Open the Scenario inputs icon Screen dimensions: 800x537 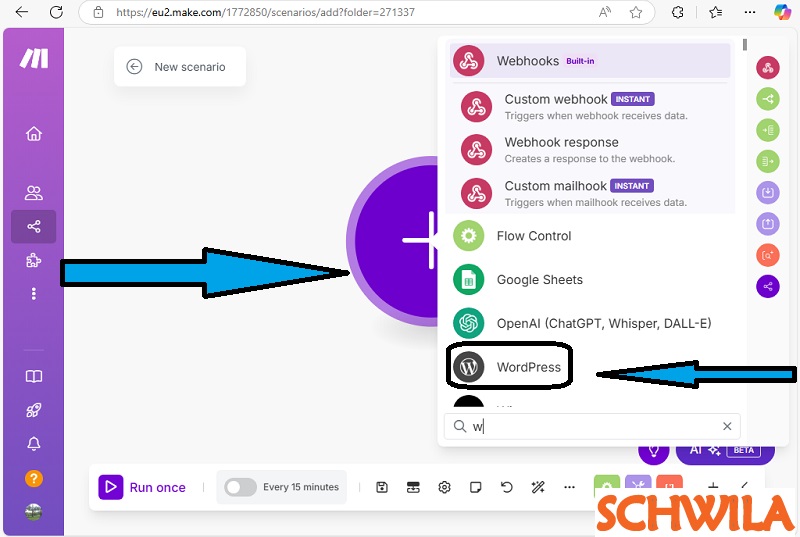(413, 488)
